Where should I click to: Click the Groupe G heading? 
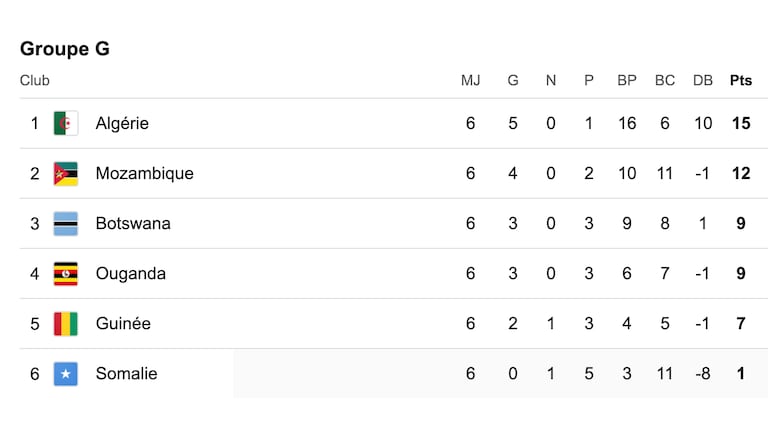(65, 48)
